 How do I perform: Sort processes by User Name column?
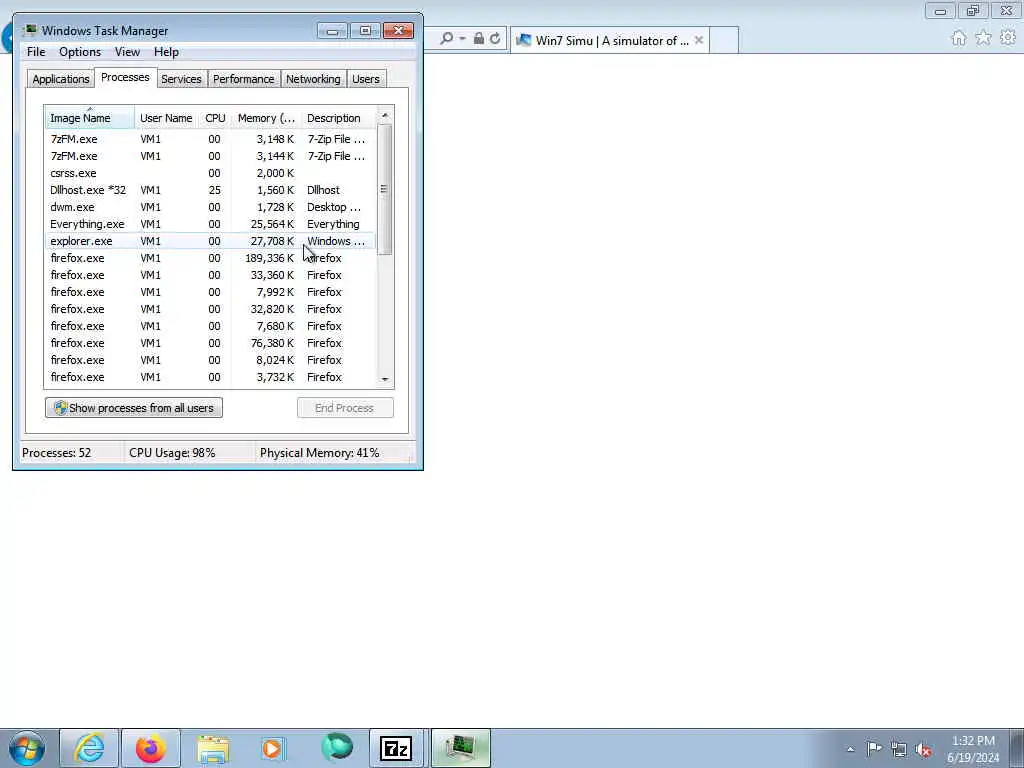click(166, 118)
